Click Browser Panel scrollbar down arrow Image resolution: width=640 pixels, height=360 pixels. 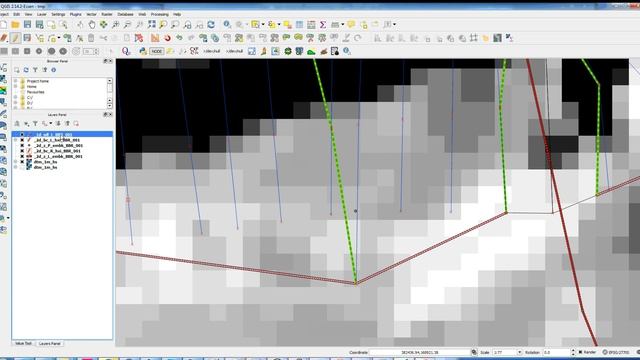coord(109,106)
